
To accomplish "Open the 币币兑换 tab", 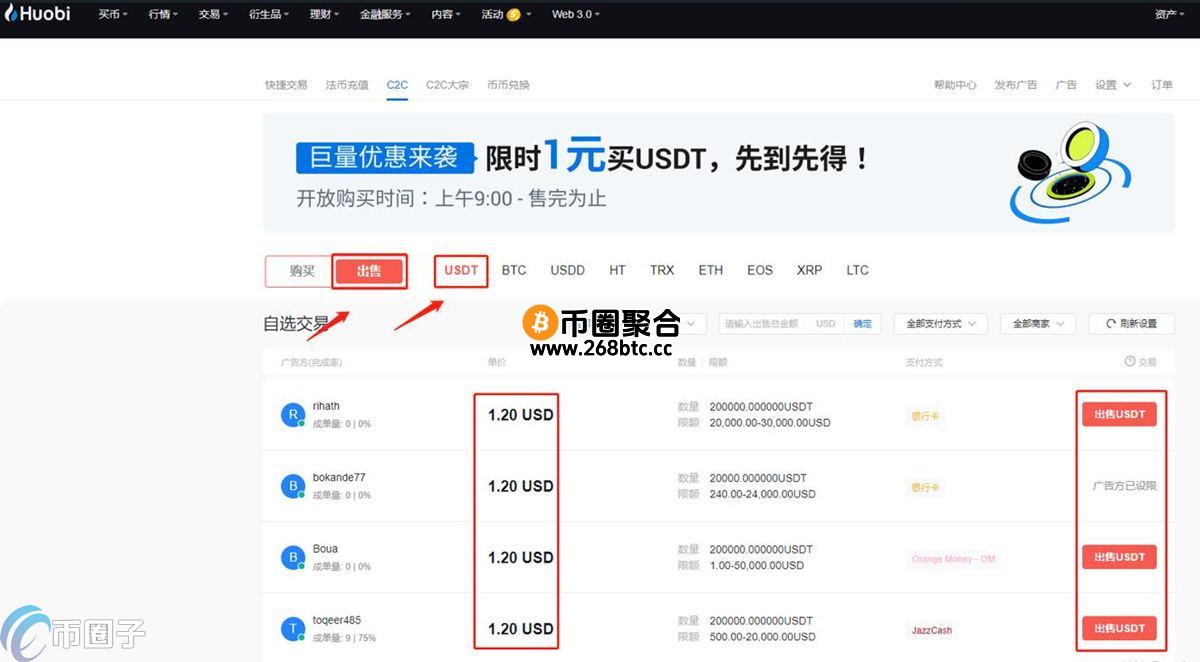I will click(x=508, y=85).
